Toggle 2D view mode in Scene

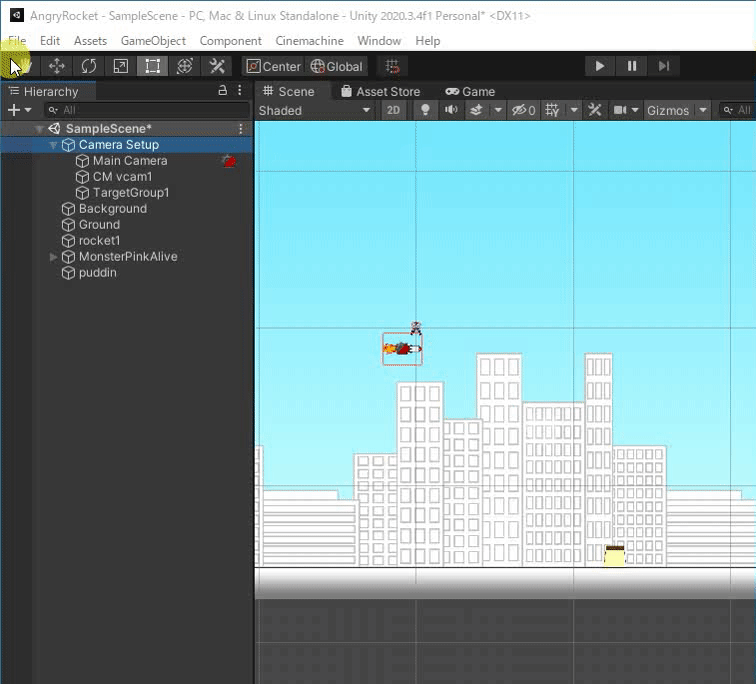(394, 110)
